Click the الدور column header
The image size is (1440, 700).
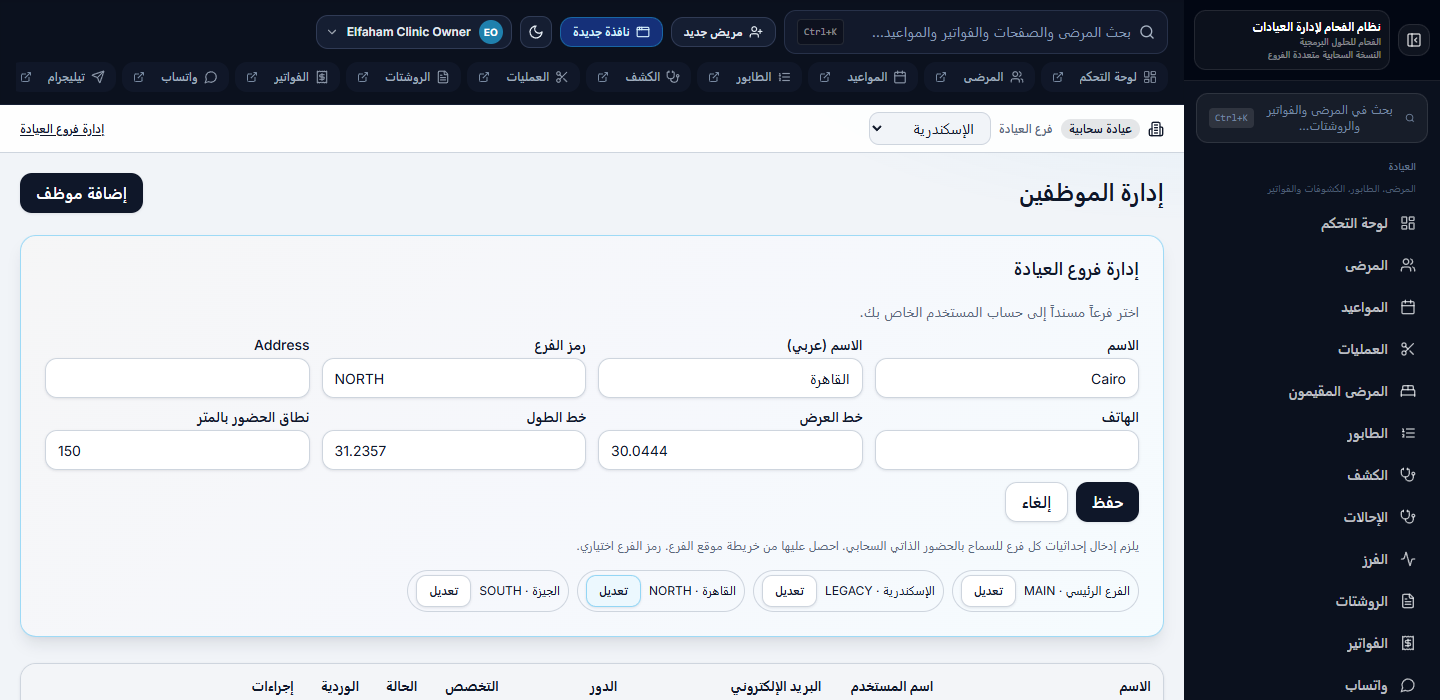pyautogui.click(x=602, y=687)
